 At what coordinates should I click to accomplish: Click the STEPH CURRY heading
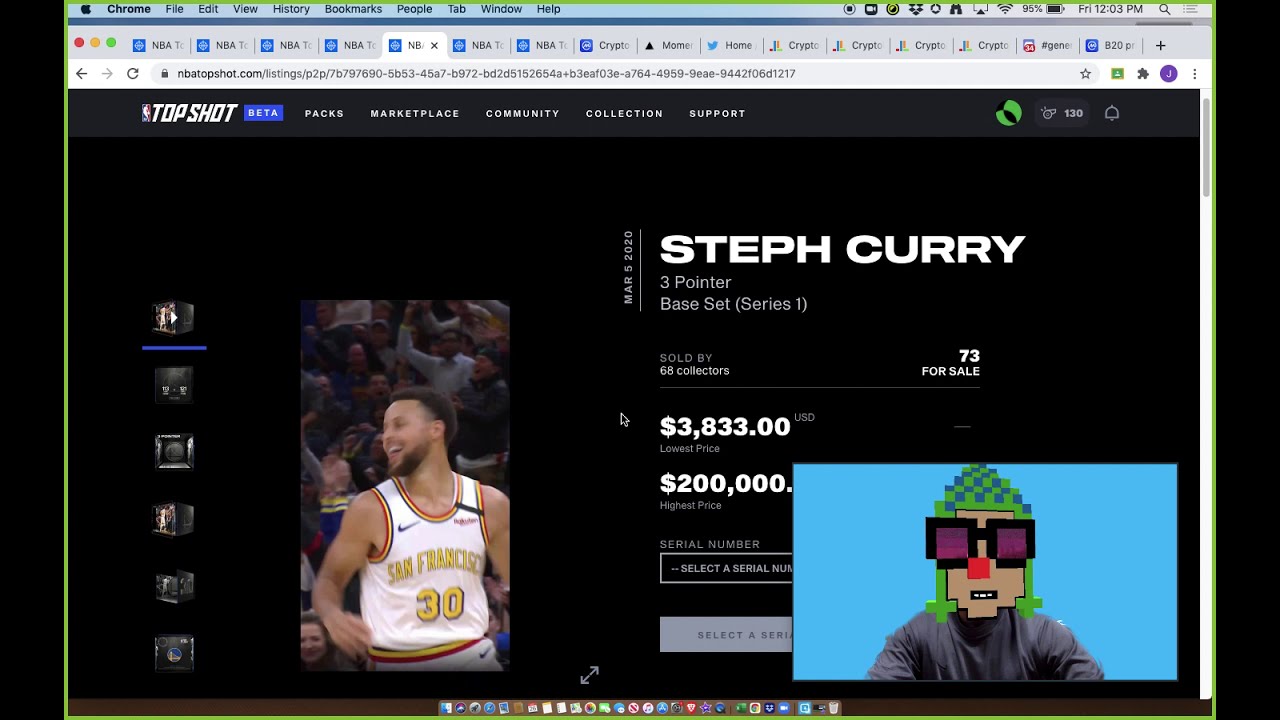coord(842,249)
